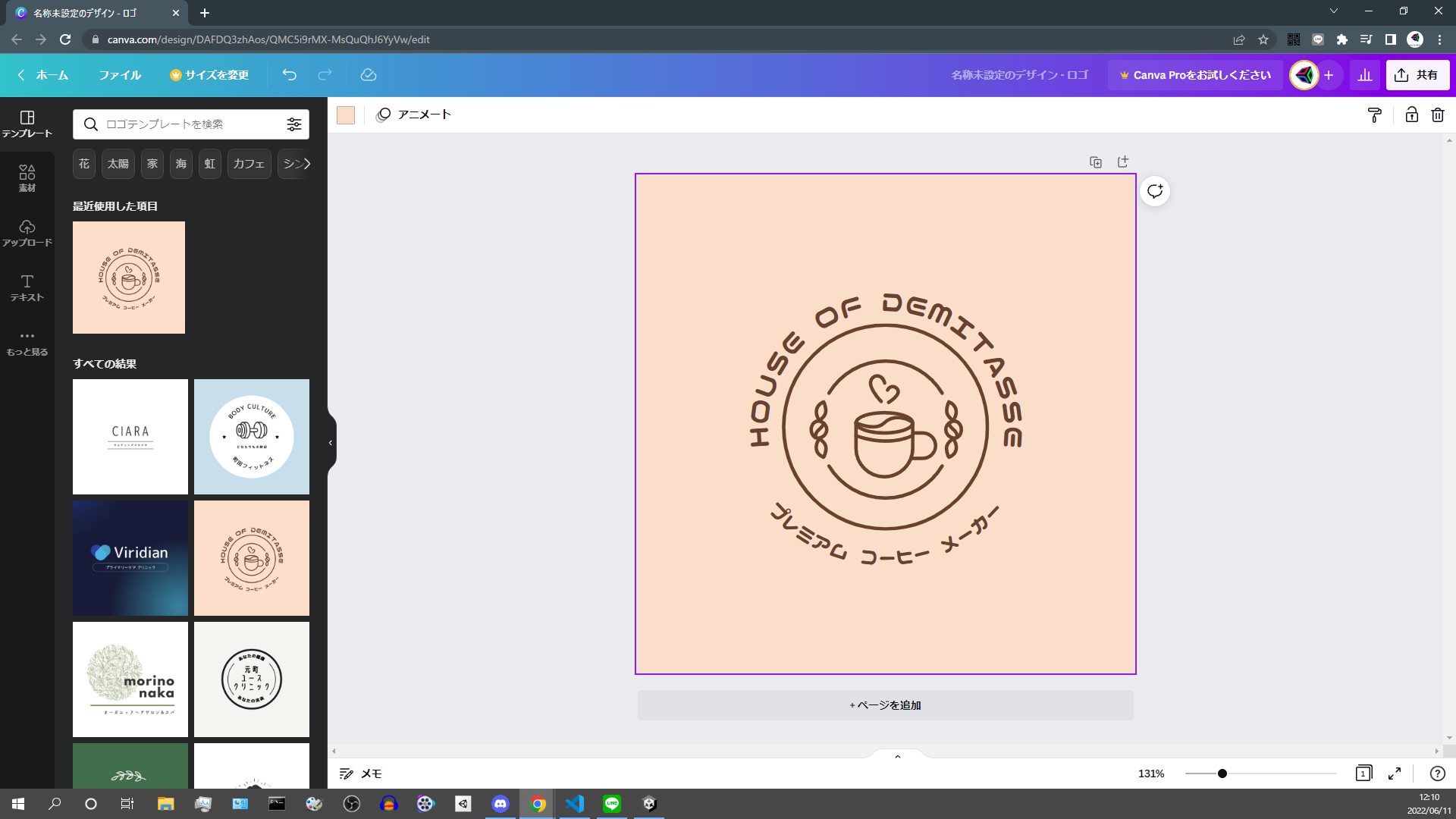
Task: Open the analytics bar chart icon
Action: [x=1365, y=75]
